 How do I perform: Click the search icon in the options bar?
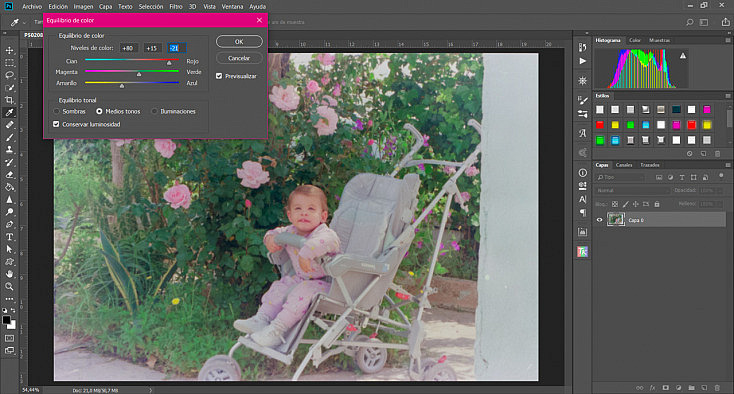(x=690, y=22)
